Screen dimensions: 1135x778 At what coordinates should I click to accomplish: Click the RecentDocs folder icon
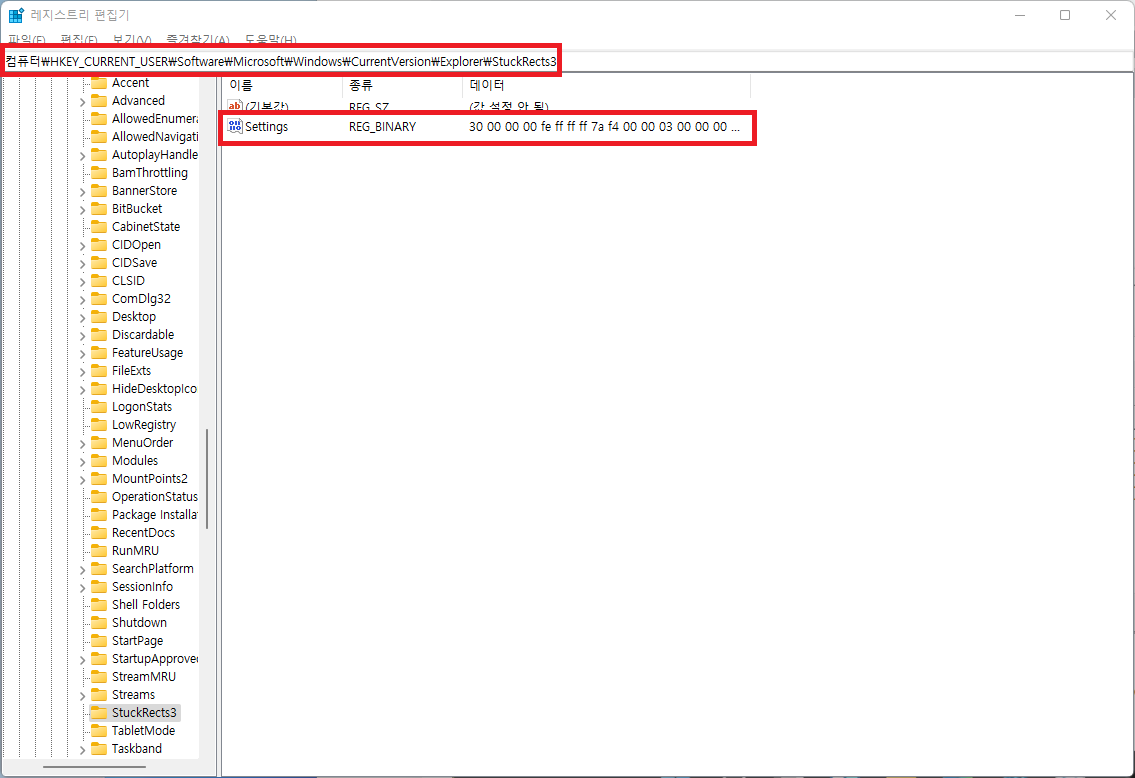98,533
